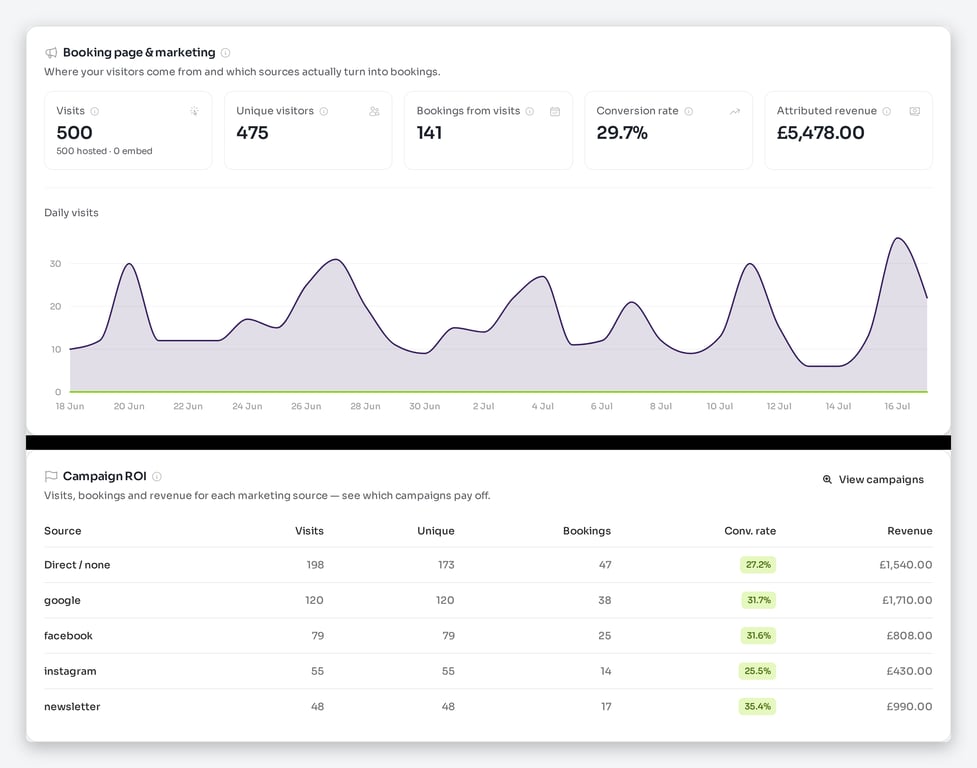Click the £1,540.00 revenue cell

(905, 565)
